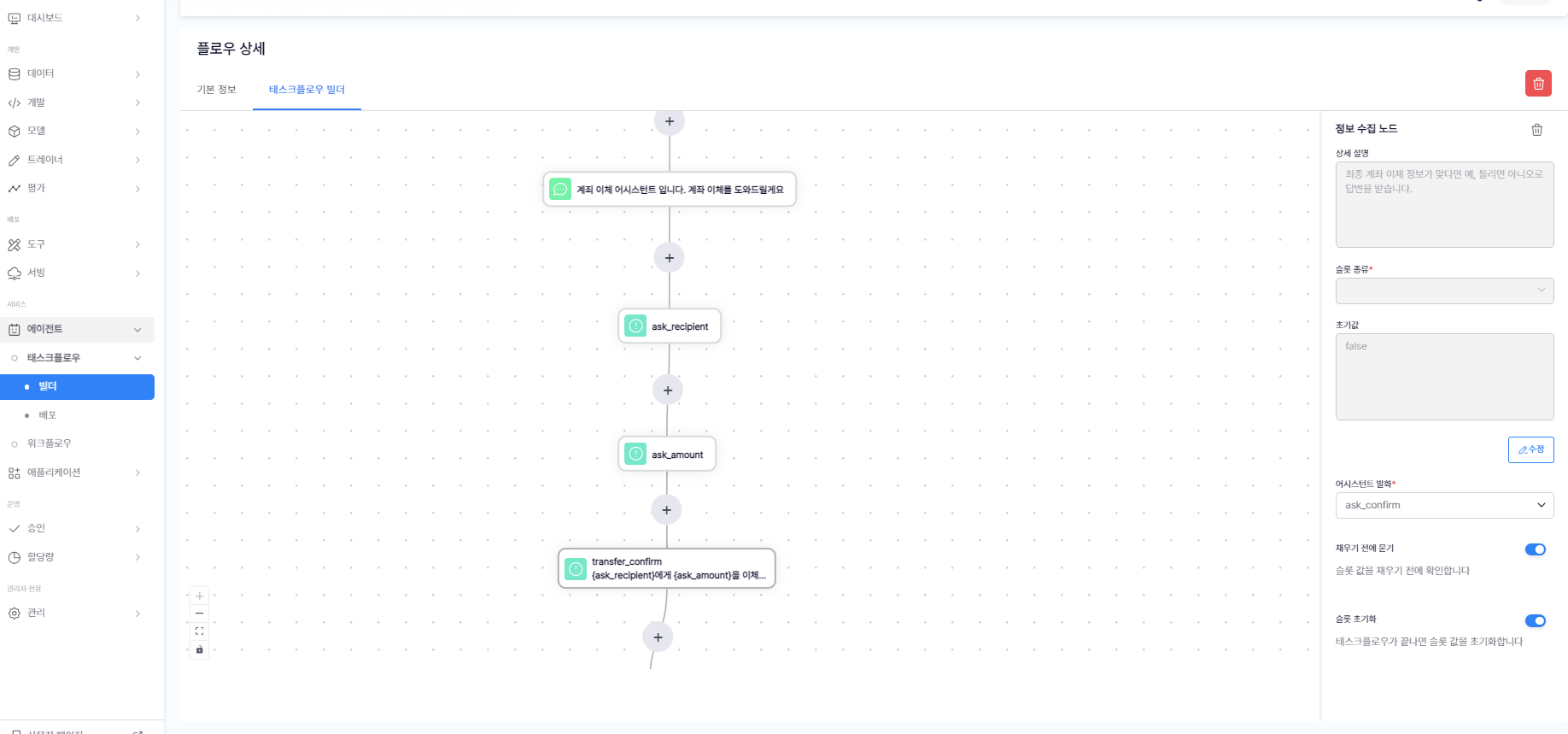
Task: Select the transfer_confirm node
Action: pyautogui.click(x=667, y=569)
